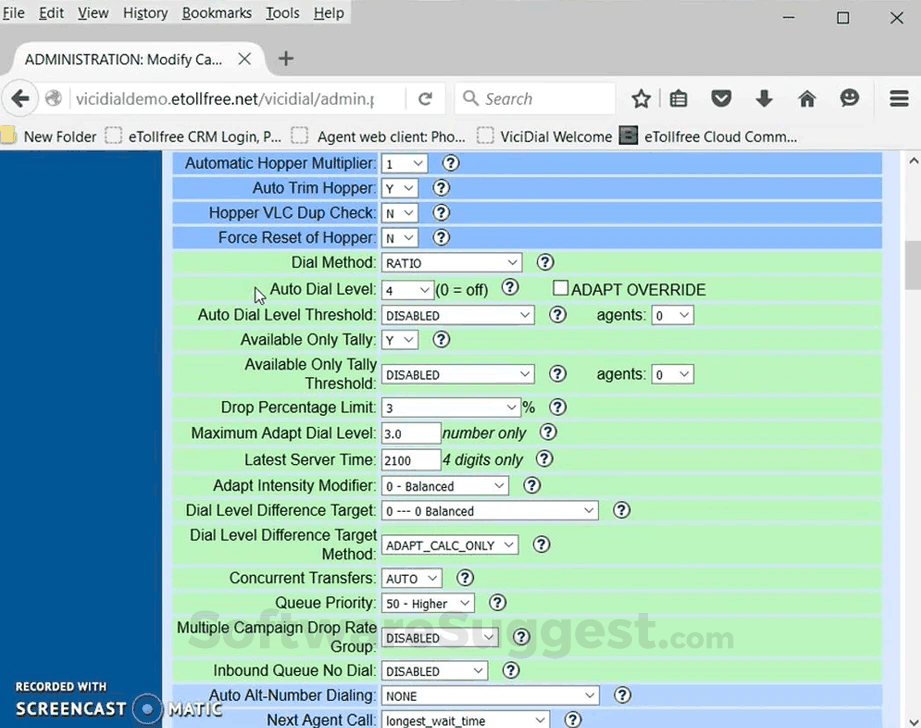Open help for Auto Trim Hopper

pyautogui.click(x=441, y=188)
